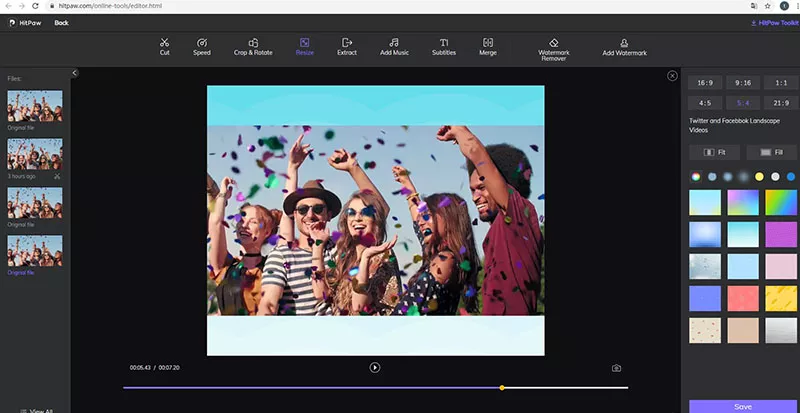Open the Add Music tool

point(394,46)
